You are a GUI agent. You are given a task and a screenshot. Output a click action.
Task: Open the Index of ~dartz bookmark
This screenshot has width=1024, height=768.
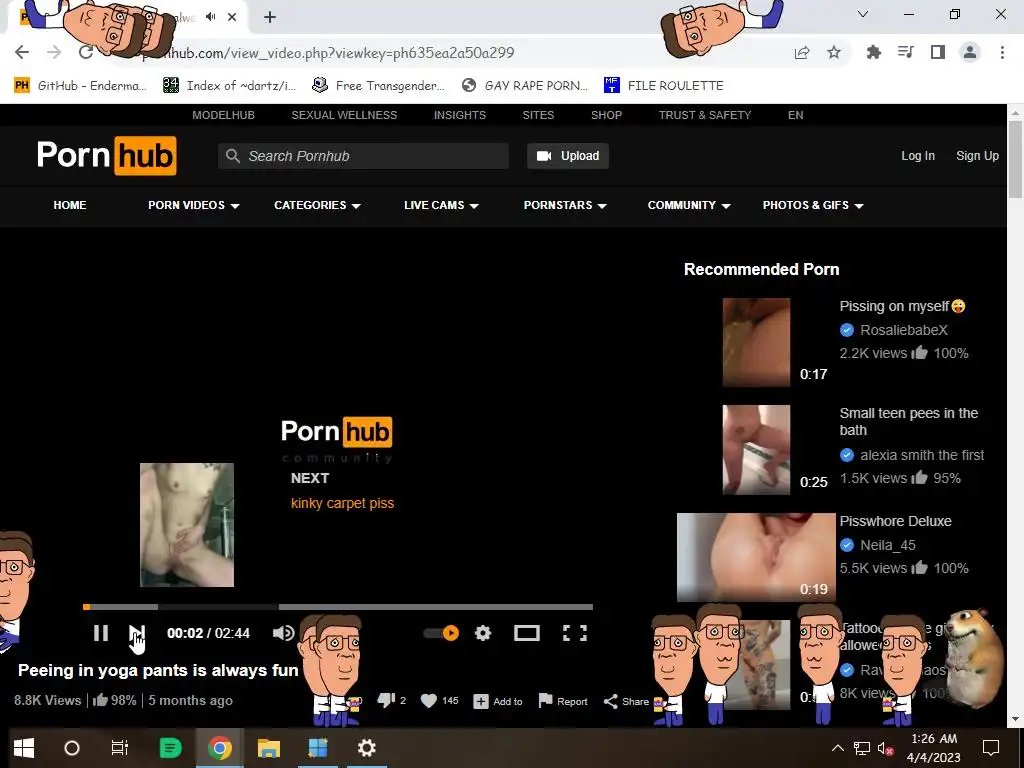coord(230,86)
